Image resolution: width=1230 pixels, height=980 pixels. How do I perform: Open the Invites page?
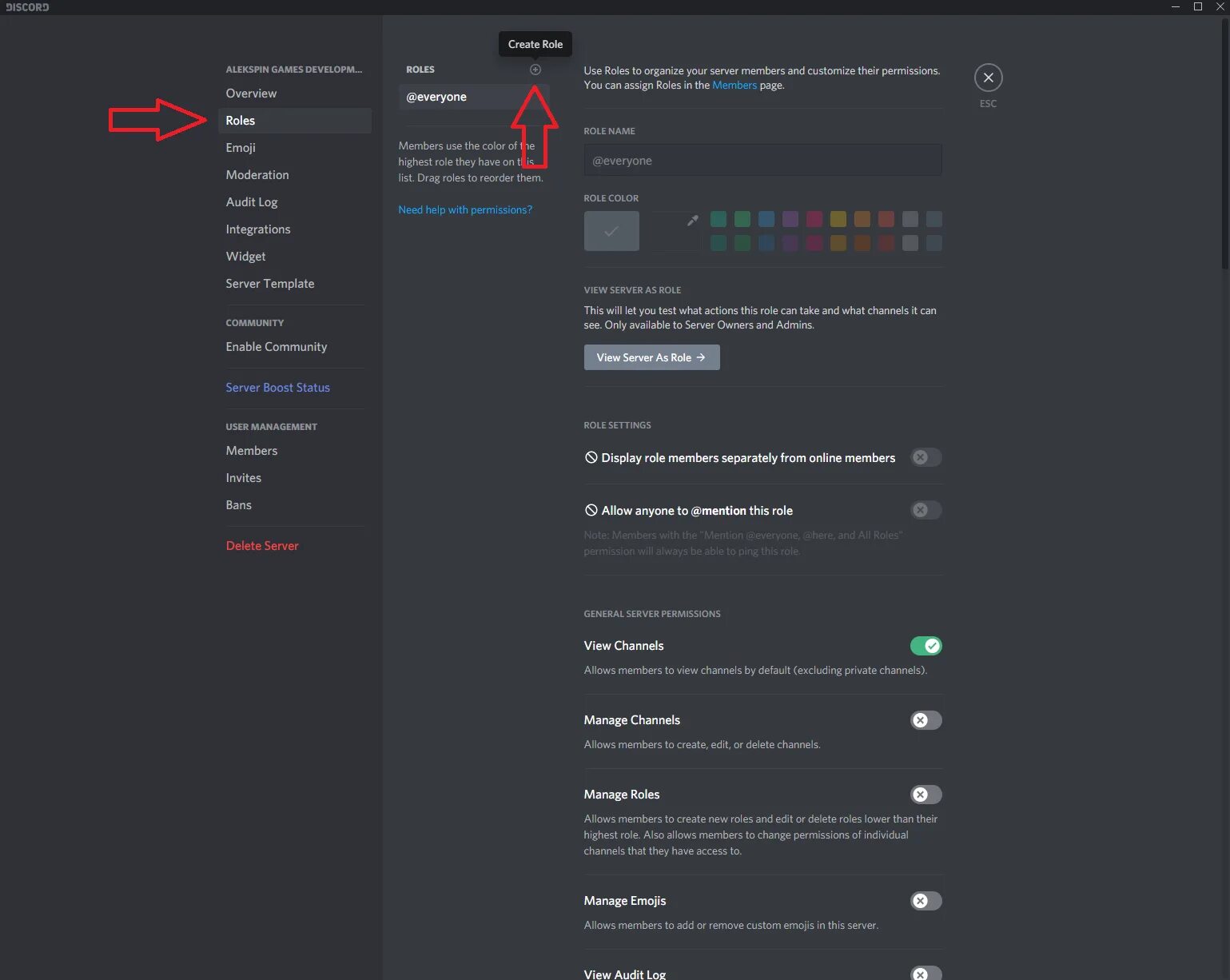[294, 478]
